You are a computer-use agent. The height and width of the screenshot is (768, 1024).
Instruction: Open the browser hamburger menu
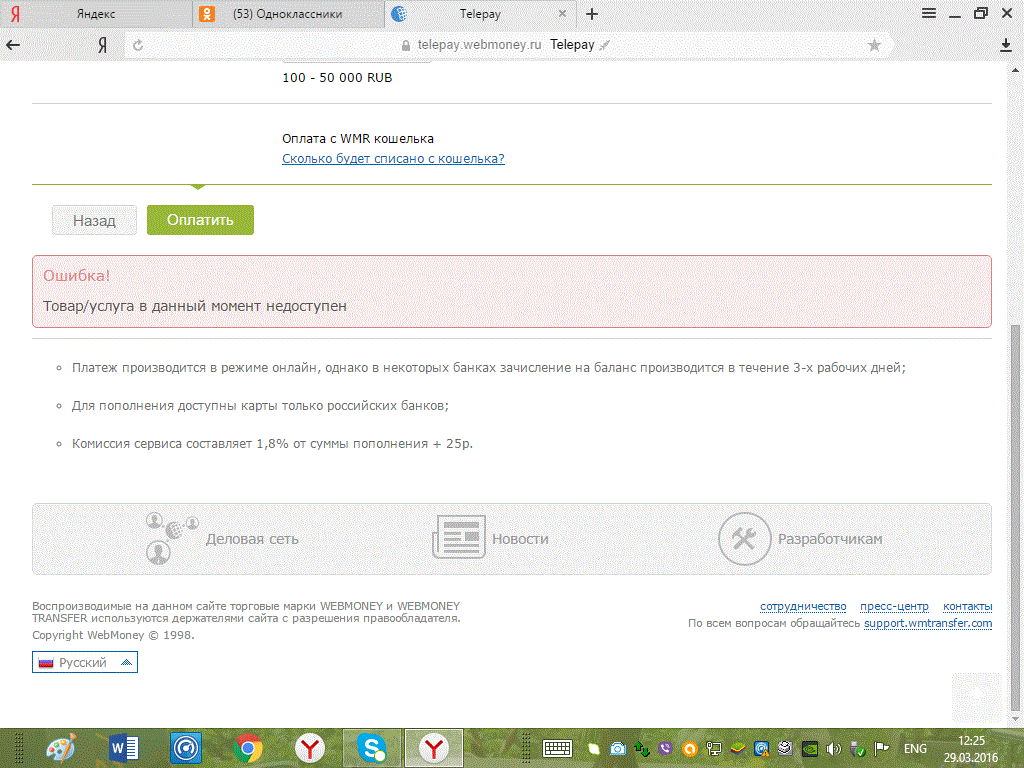coord(929,13)
